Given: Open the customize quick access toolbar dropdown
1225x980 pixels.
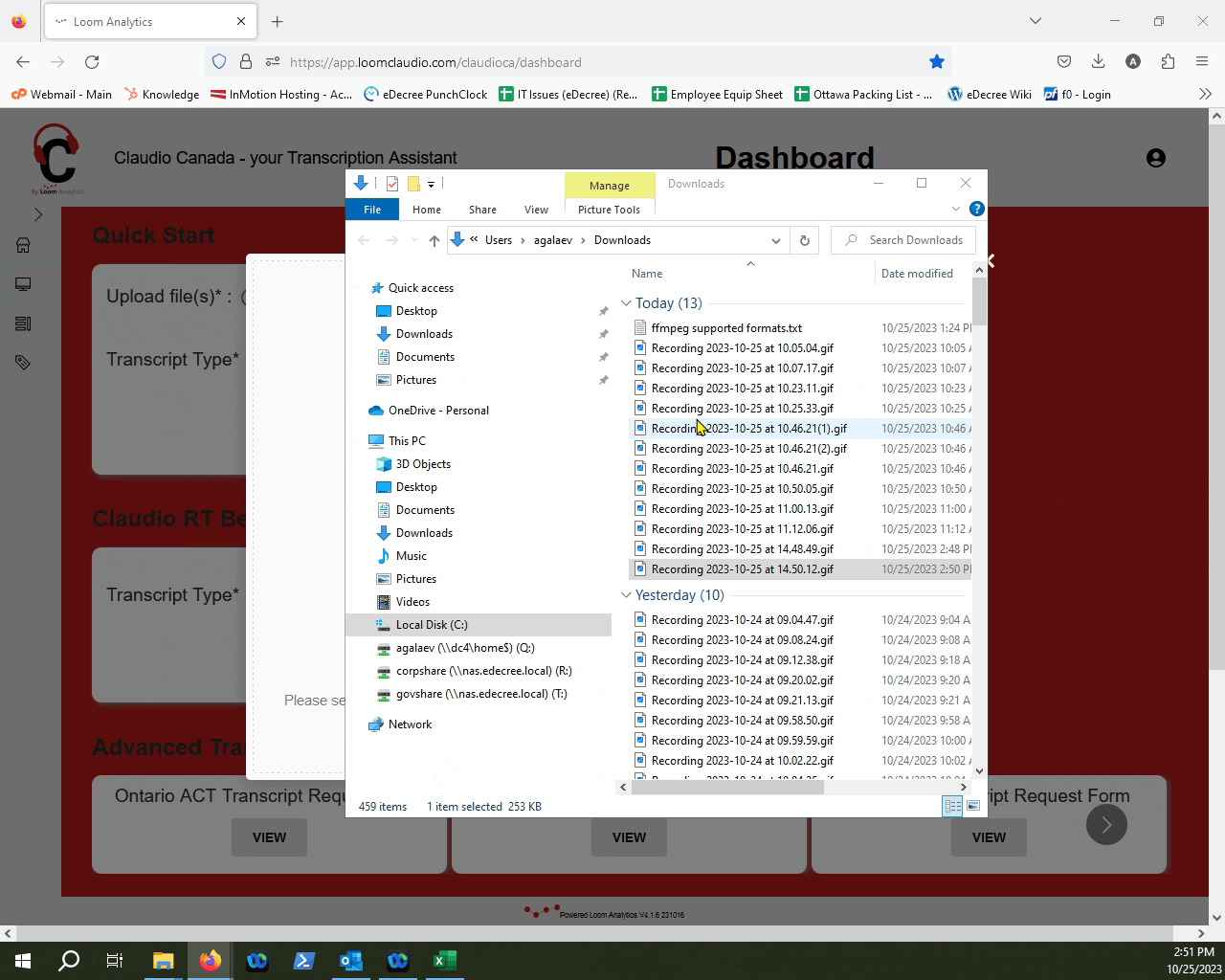Looking at the screenshot, I should (431, 184).
